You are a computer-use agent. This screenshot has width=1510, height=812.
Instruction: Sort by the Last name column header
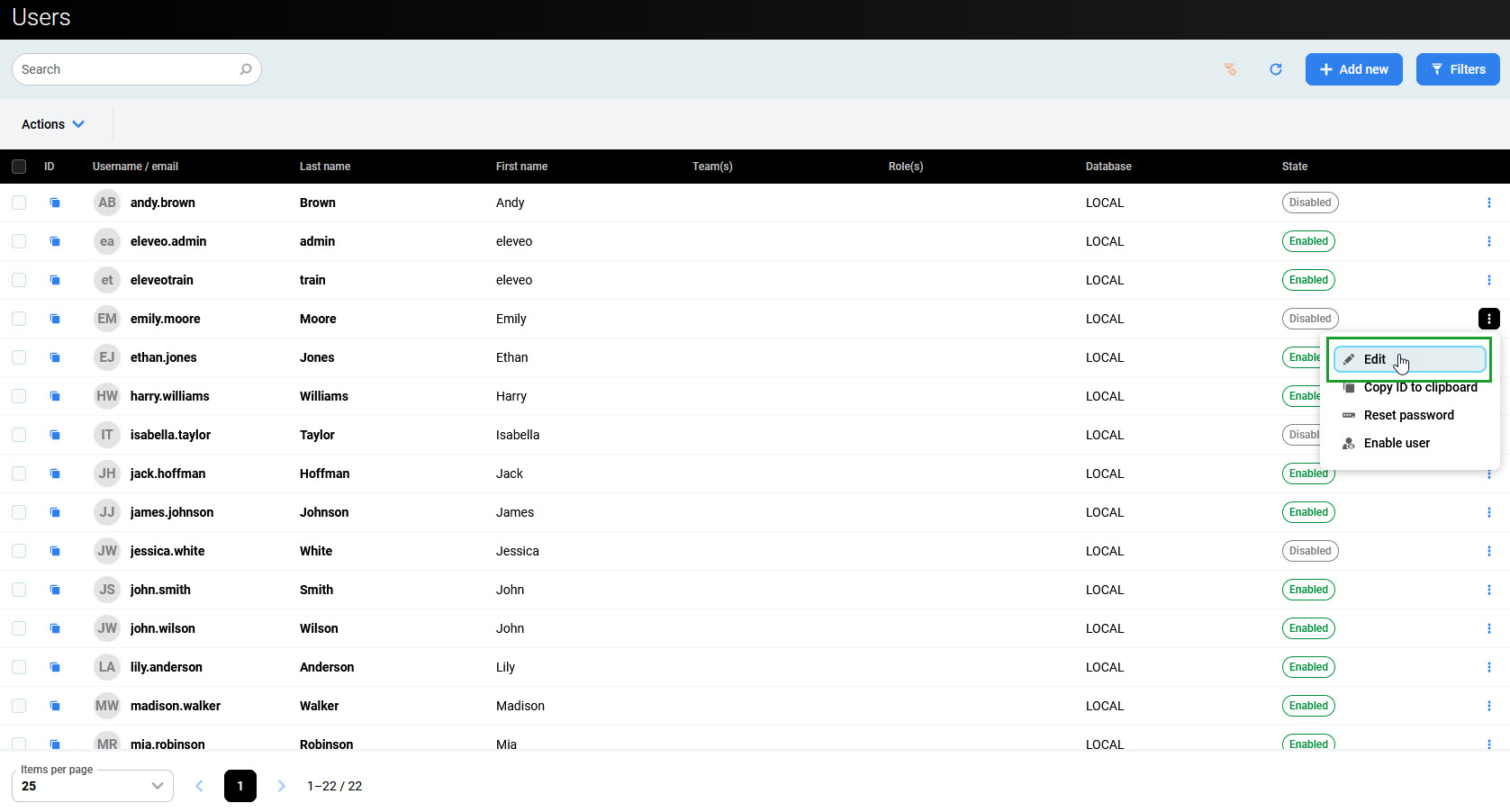coord(325,167)
